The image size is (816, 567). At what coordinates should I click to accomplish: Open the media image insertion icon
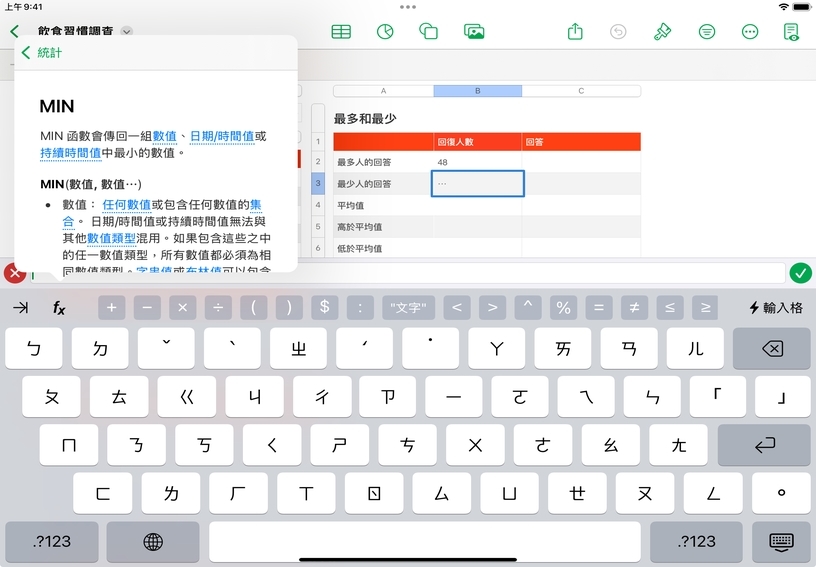(474, 32)
